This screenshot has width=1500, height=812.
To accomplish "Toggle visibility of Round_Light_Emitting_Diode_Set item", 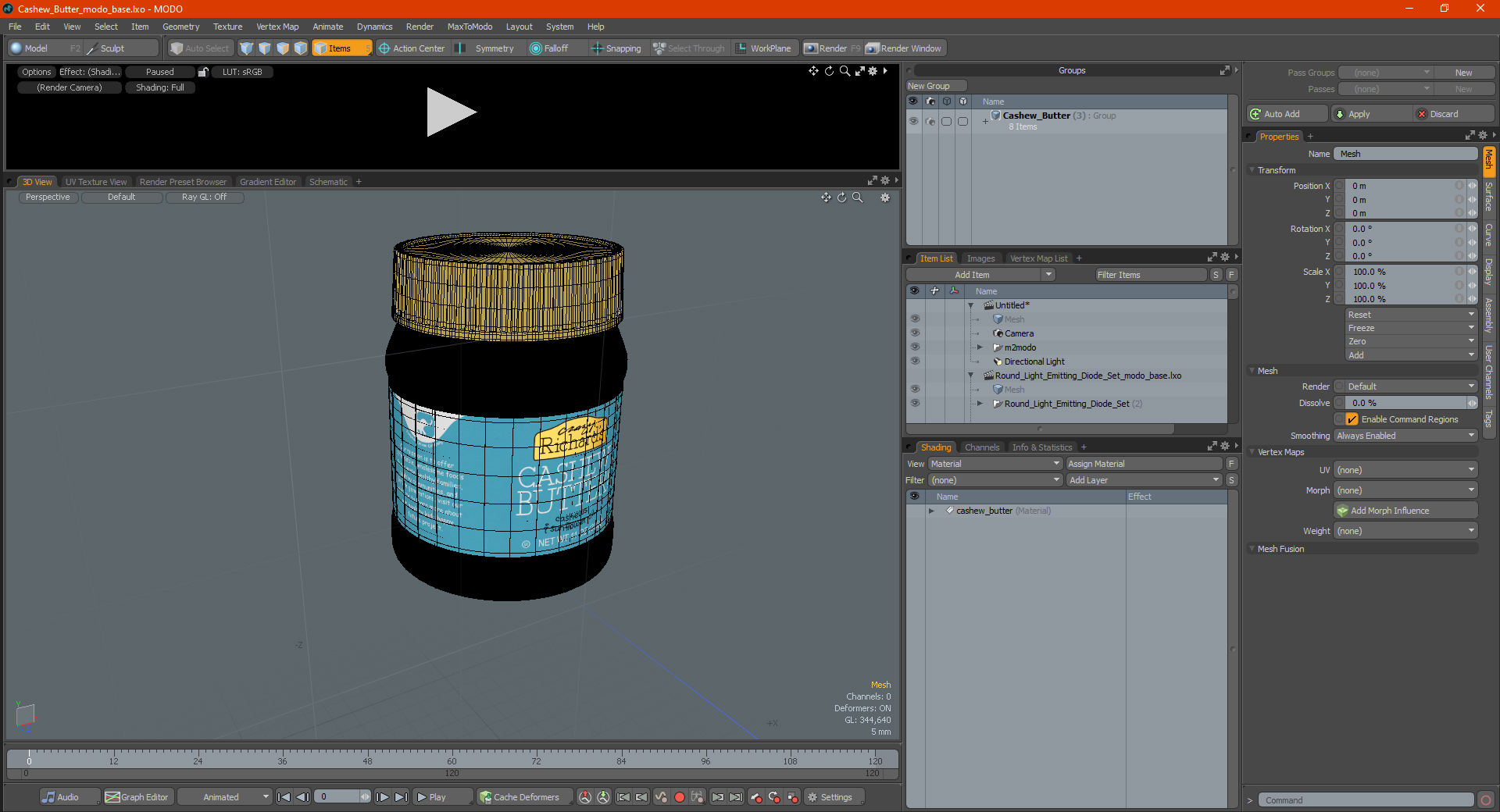I will coord(915,404).
